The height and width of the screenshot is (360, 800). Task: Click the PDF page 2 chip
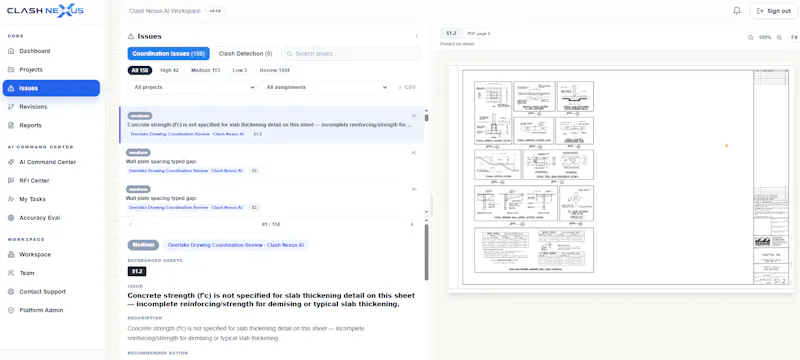479,33
